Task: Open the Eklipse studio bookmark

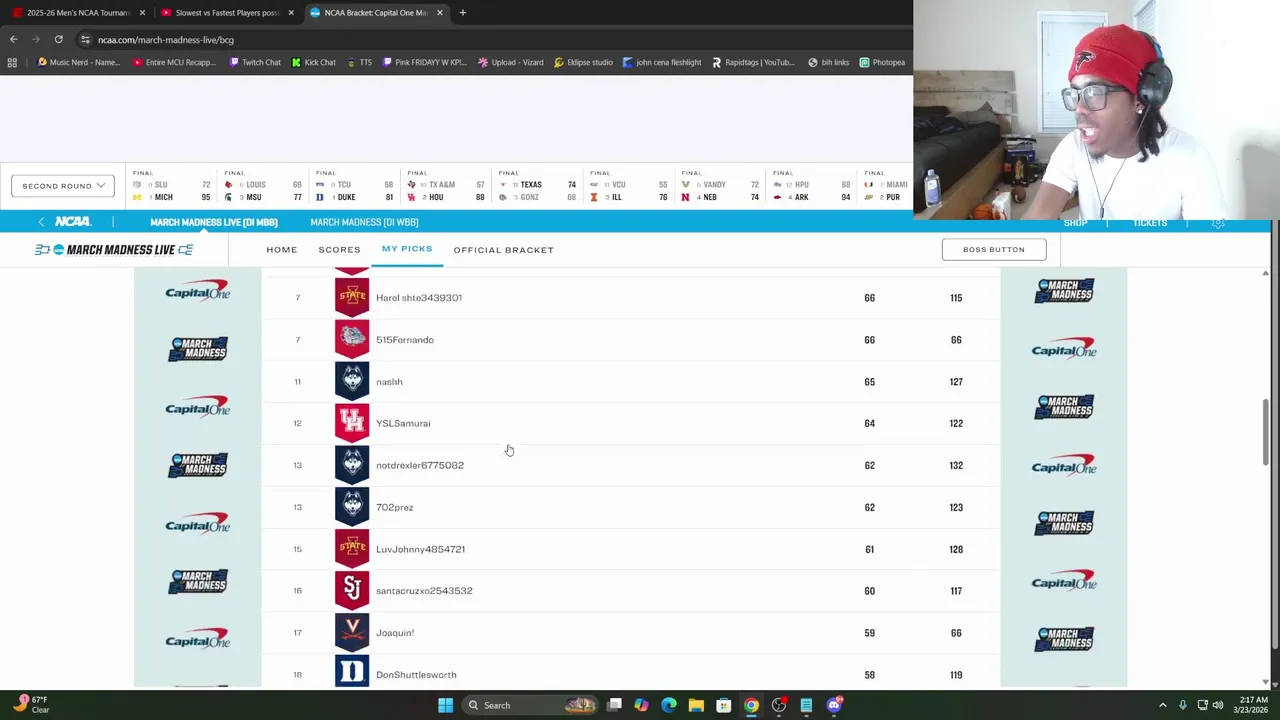Action: tap(583, 62)
